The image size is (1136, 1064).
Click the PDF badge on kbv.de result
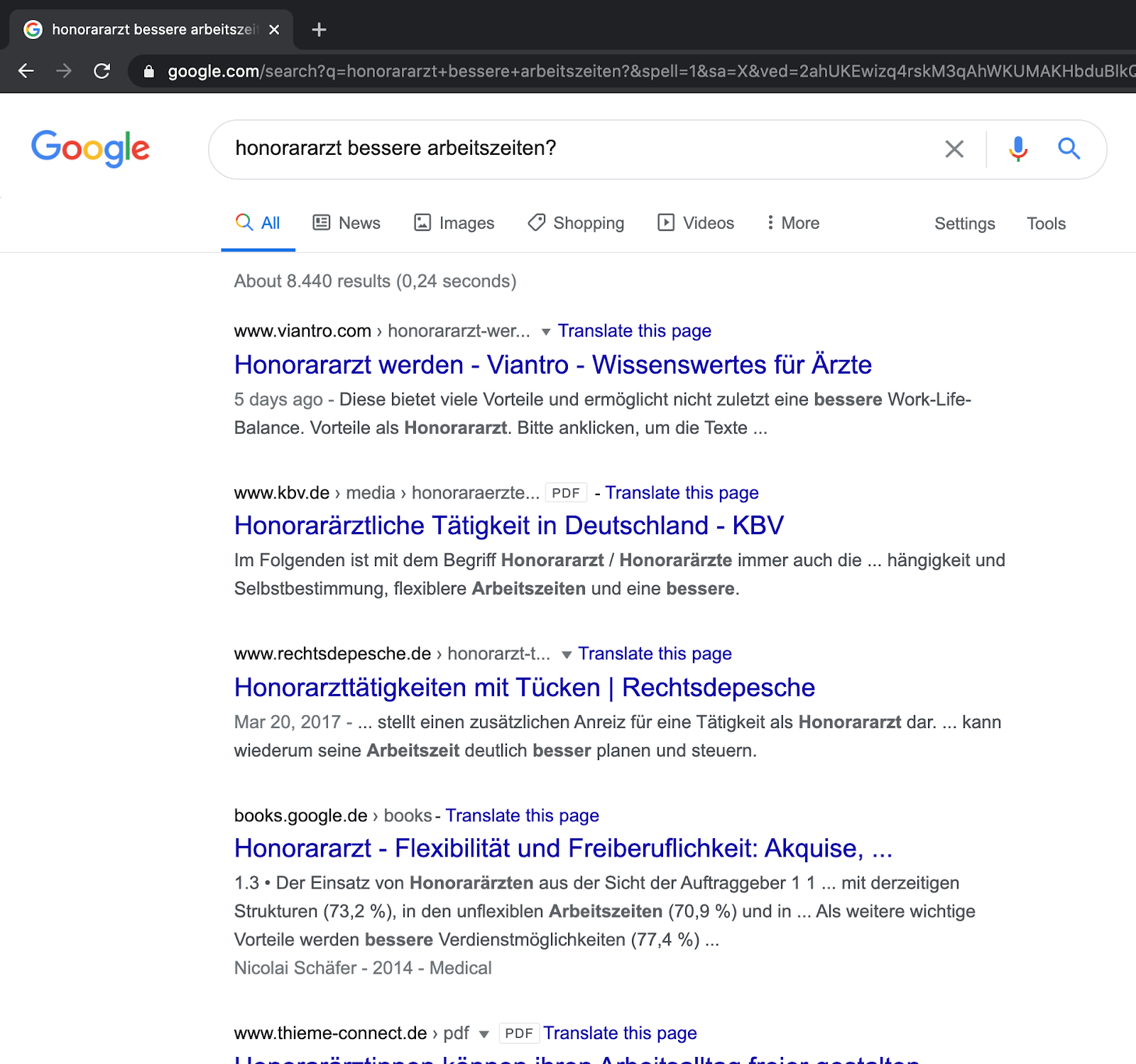coord(566,493)
